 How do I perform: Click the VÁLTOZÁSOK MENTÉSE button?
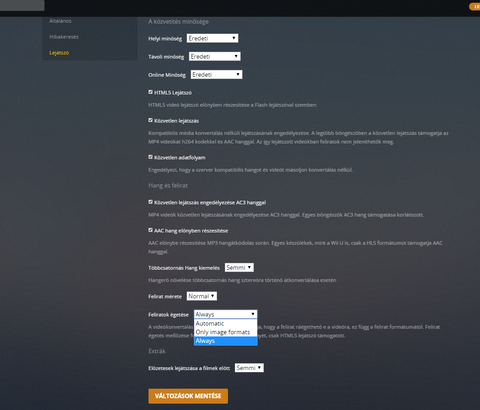pyautogui.click(x=188, y=396)
